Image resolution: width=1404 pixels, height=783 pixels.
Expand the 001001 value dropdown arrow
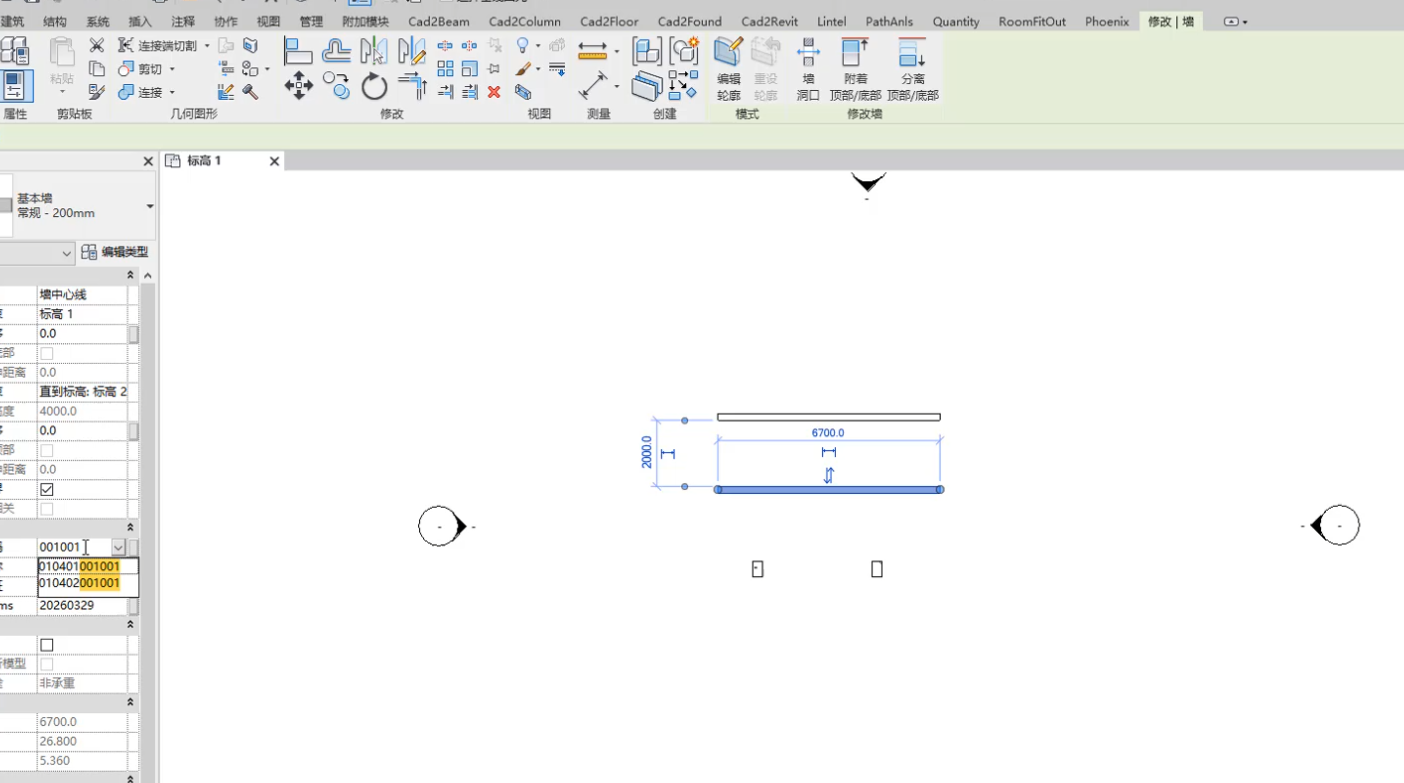[118, 547]
